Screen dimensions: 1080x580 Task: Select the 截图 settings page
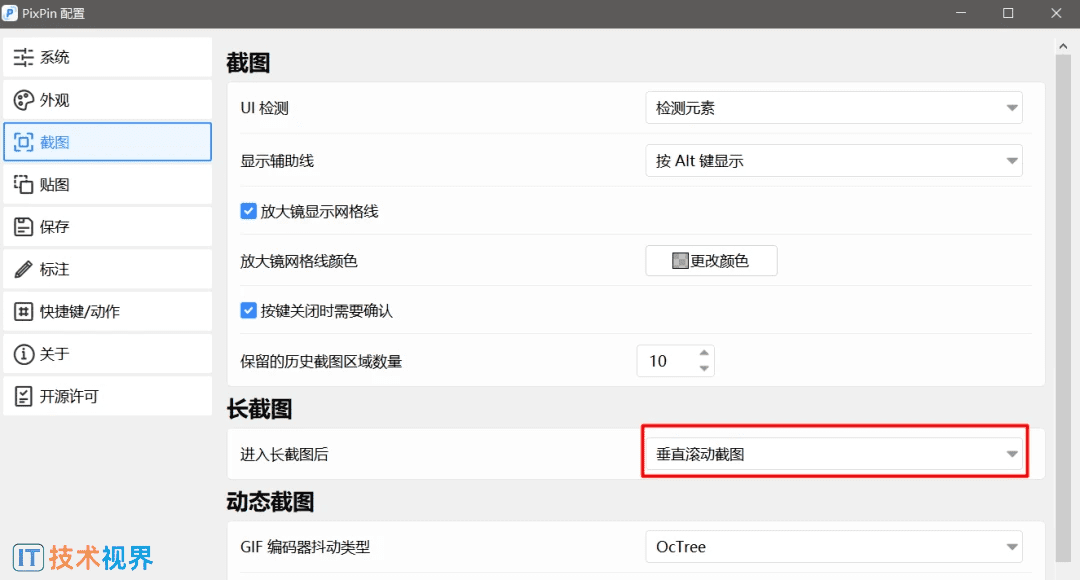tap(107, 142)
